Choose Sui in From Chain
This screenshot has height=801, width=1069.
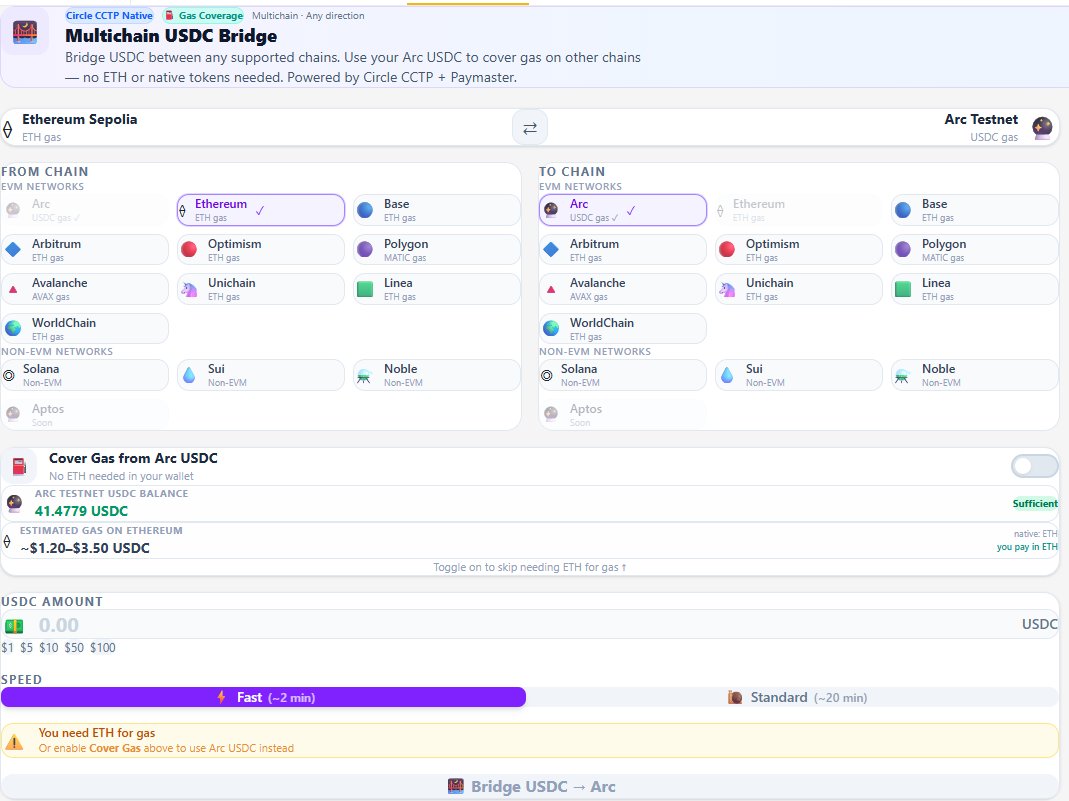(261, 375)
